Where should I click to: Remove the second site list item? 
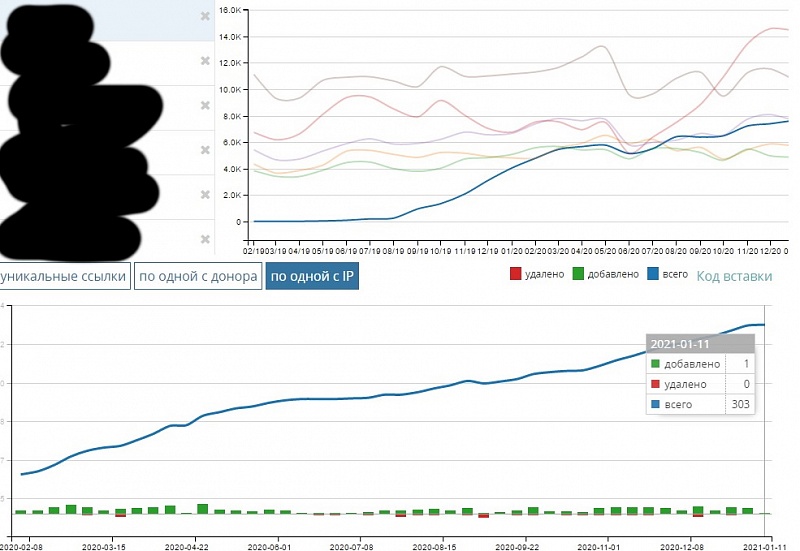[205, 61]
